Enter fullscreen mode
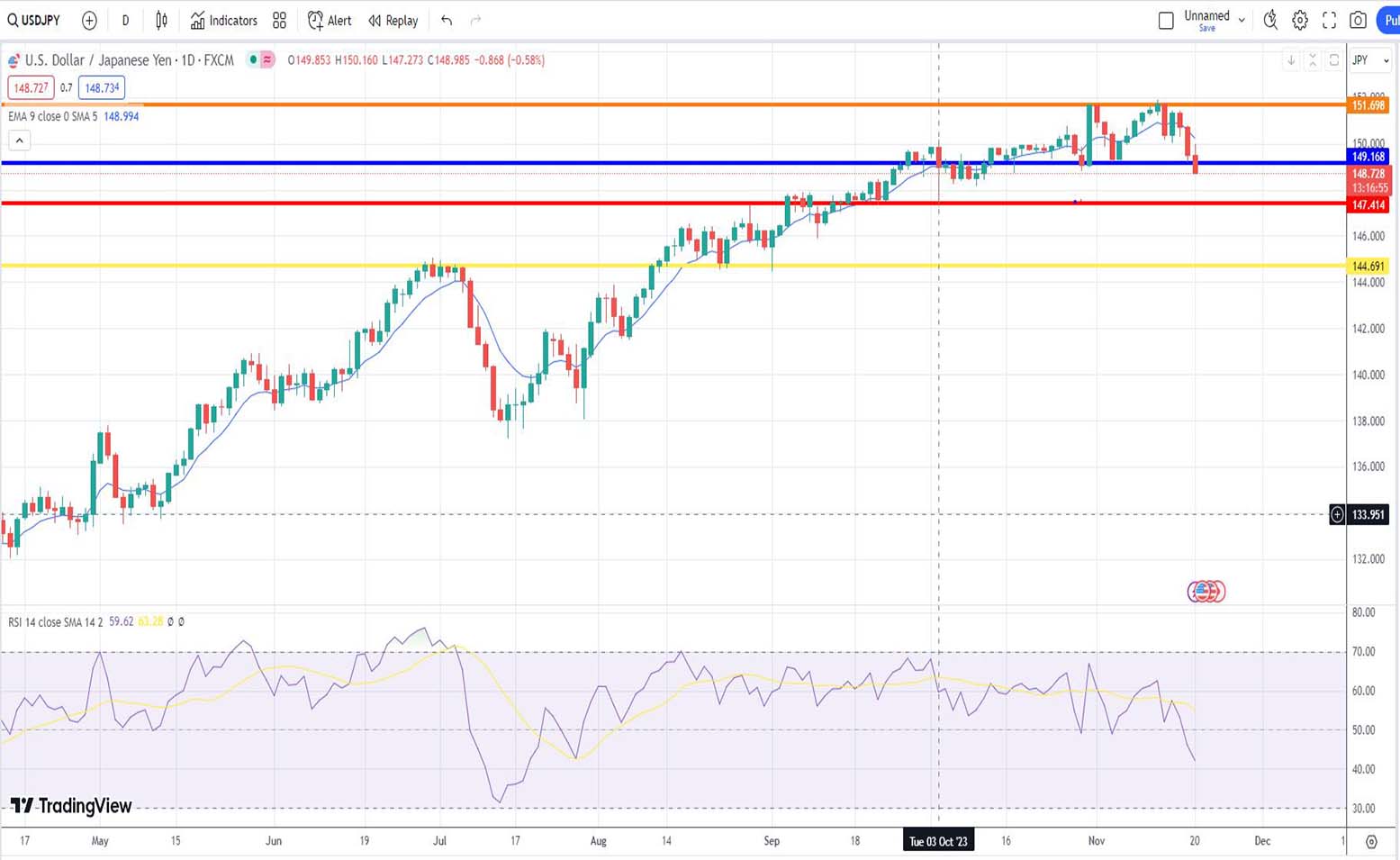1400x860 pixels. pyautogui.click(x=1329, y=20)
